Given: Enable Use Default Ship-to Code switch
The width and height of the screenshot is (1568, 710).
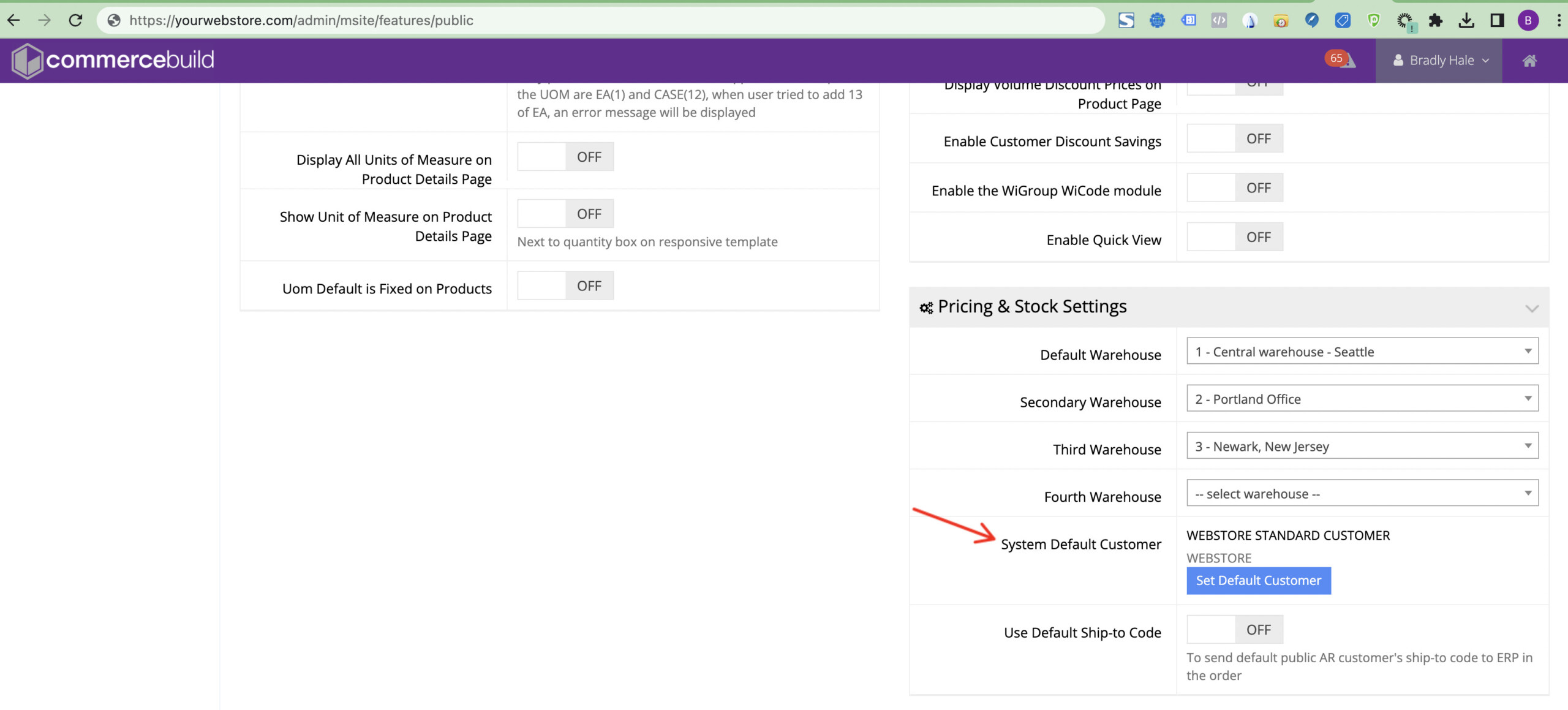Looking at the screenshot, I should click(x=1234, y=630).
